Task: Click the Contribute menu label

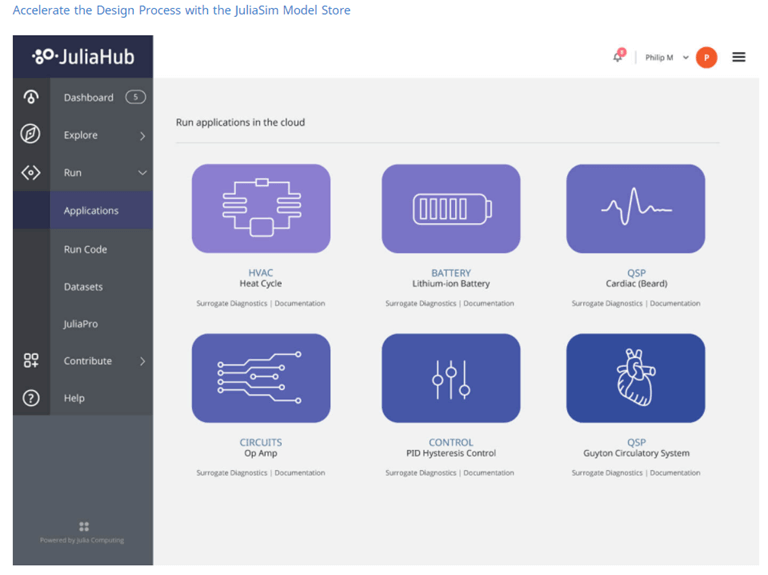Action: (88, 361)
